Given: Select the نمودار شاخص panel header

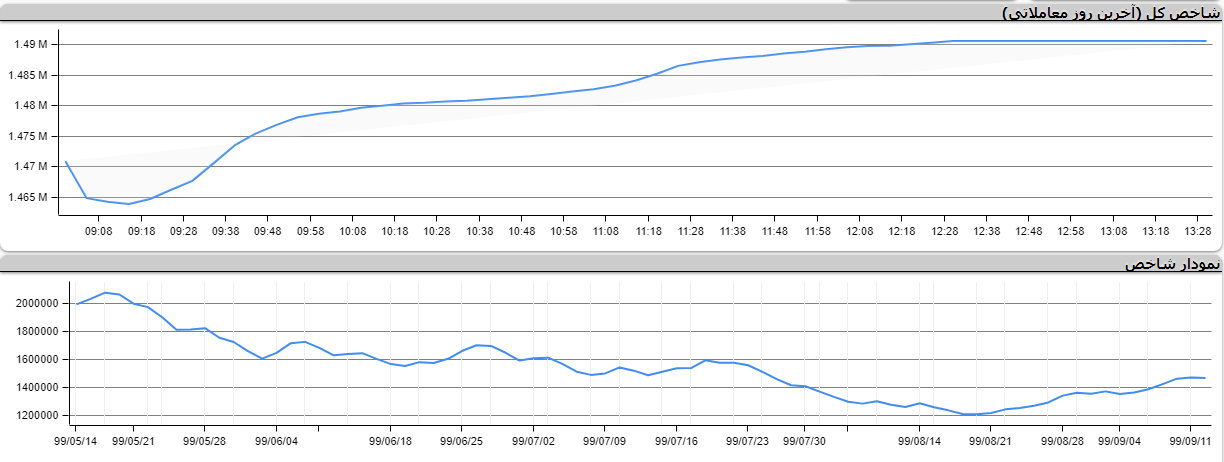Looking at the screenshot, I should pos(1172,264).
